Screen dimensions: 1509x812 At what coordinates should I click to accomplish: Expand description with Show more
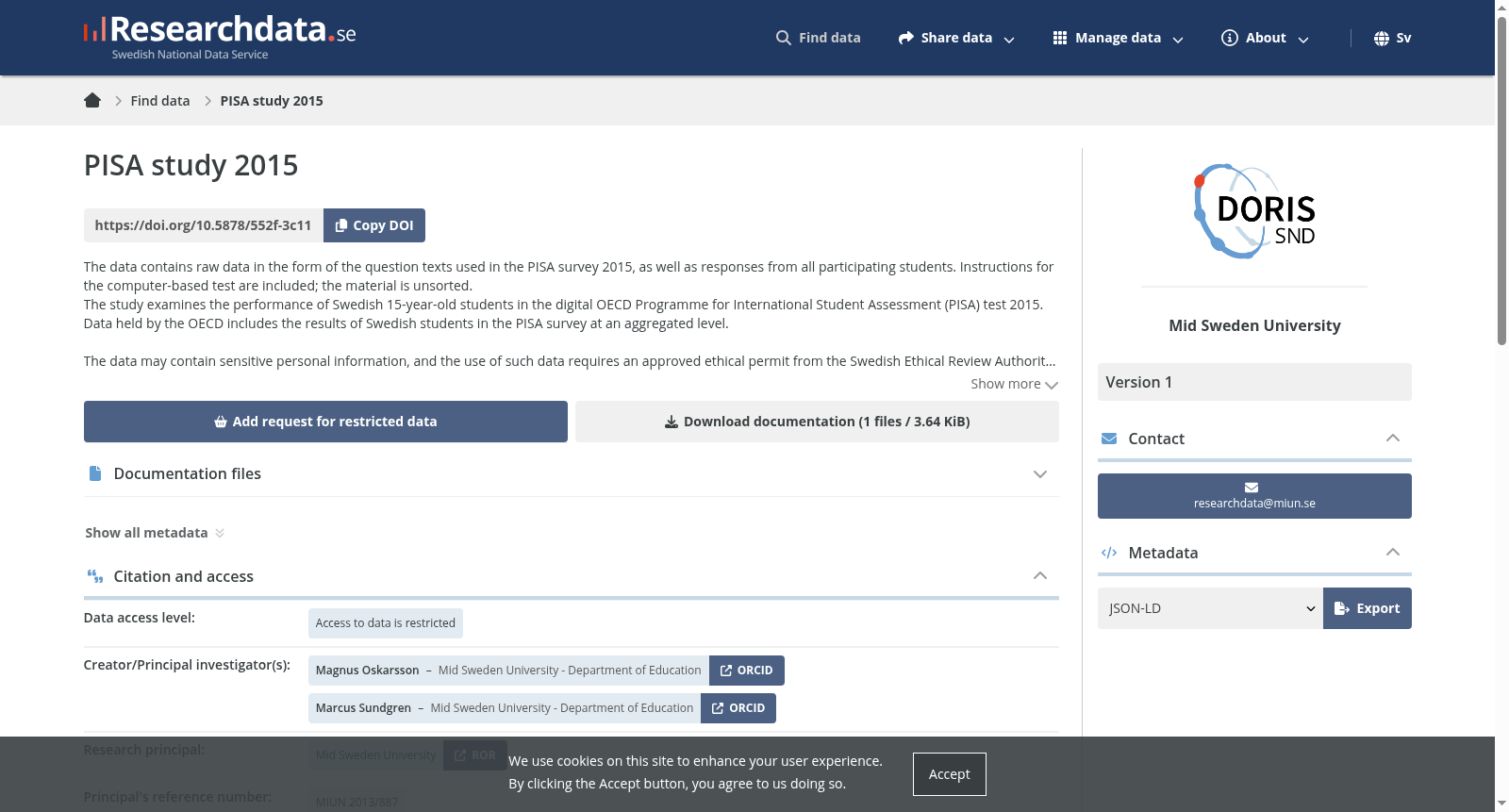(x=1014, y=384)
